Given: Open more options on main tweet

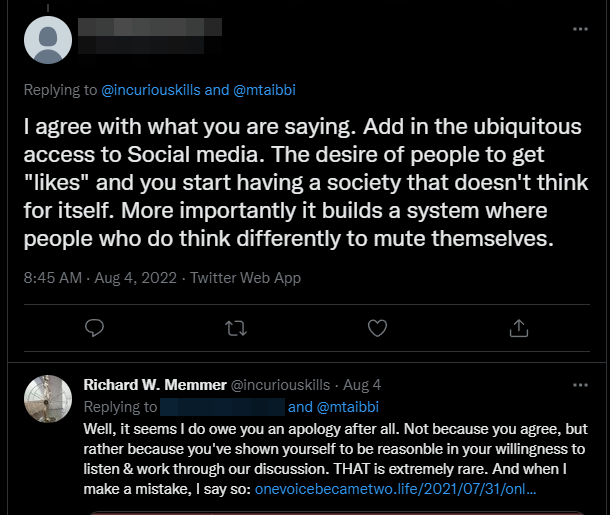Looking at the screenshot, I should [x=580, y=30].
